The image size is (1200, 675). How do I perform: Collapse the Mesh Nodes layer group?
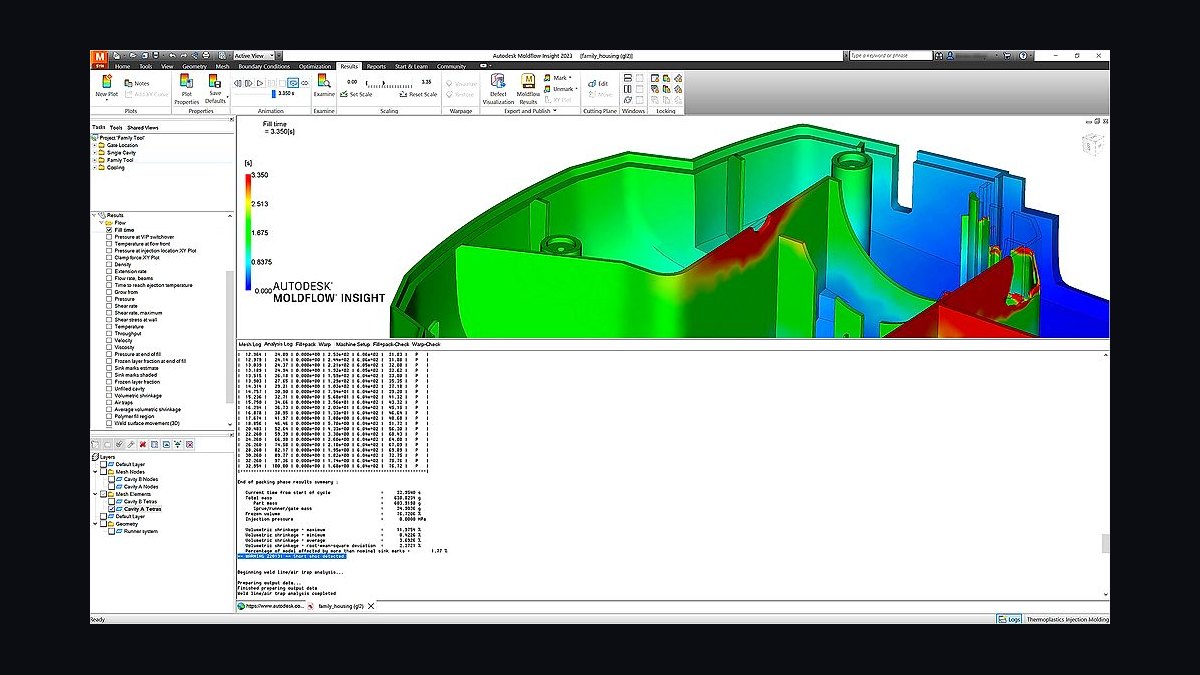tap(95, 472)
